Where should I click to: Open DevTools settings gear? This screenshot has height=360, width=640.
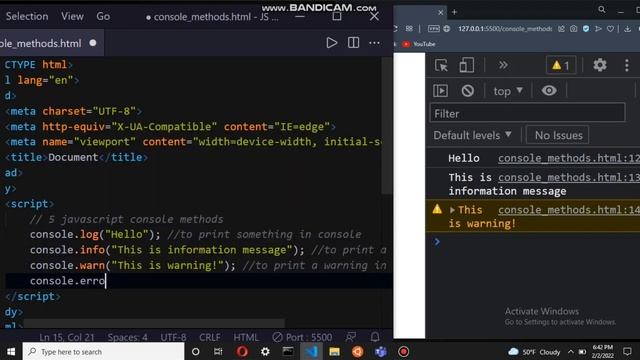tap(600, 65)
